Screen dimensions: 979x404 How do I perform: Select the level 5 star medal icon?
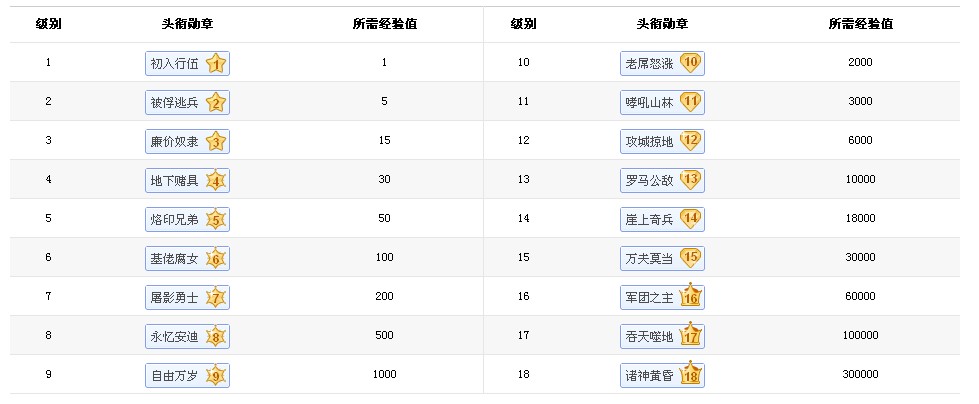[x=216, y=219]
